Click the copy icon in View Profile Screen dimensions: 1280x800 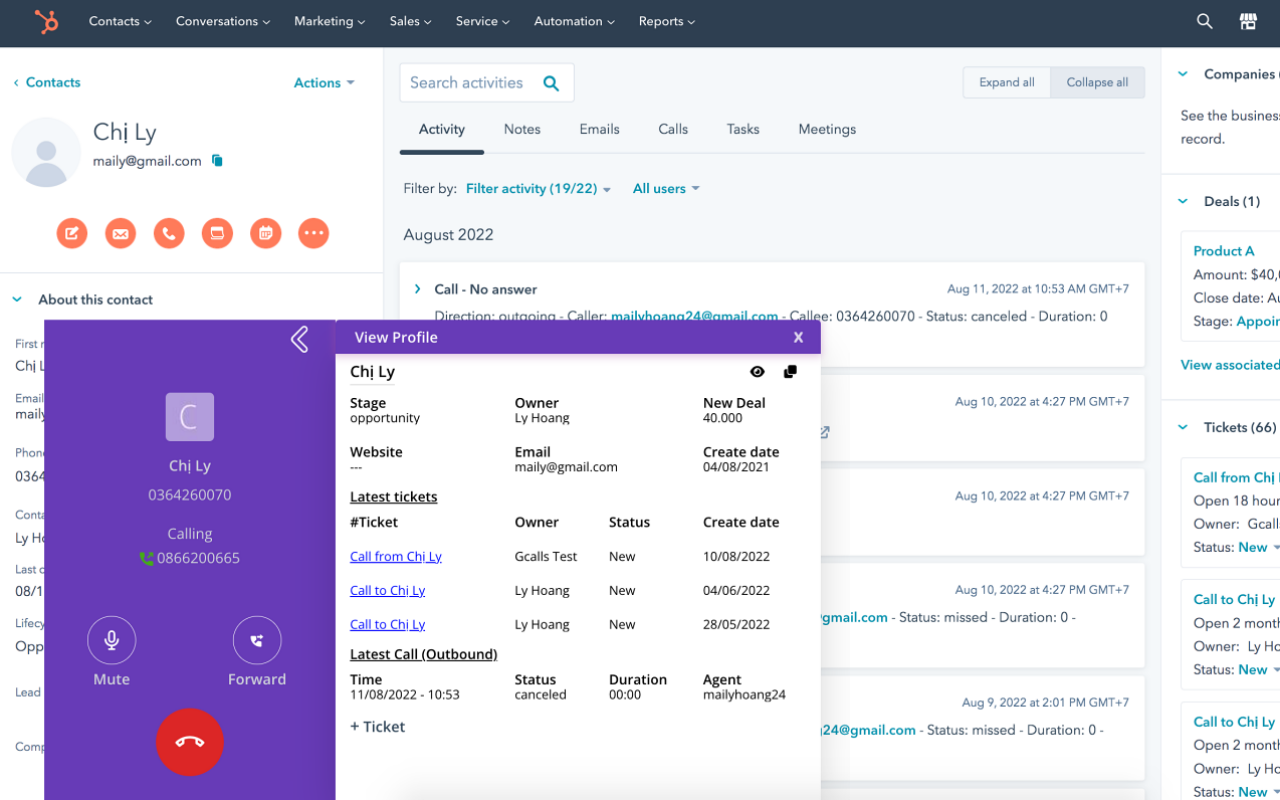tap(790, 372)
